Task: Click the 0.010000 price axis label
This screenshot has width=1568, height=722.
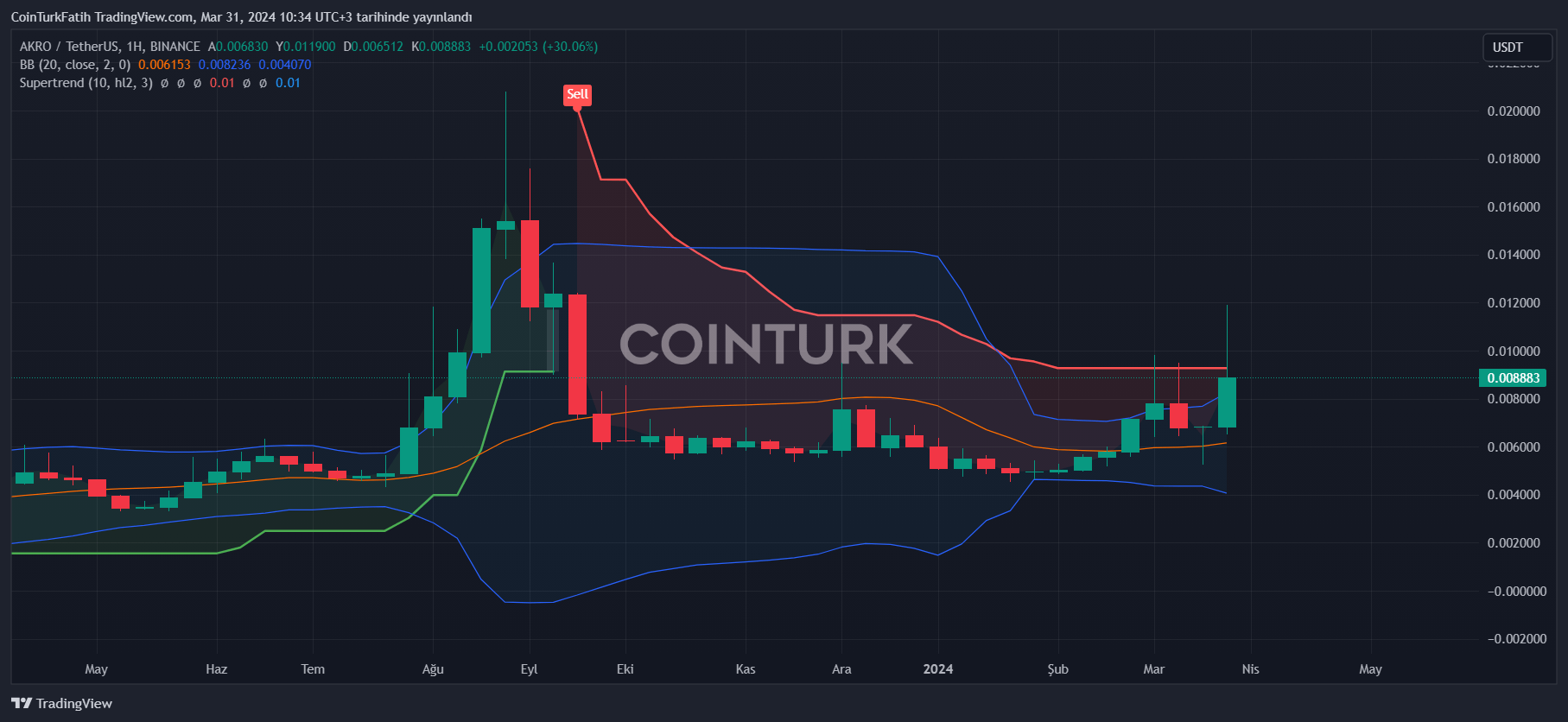Action: [x=1513, y=351]
